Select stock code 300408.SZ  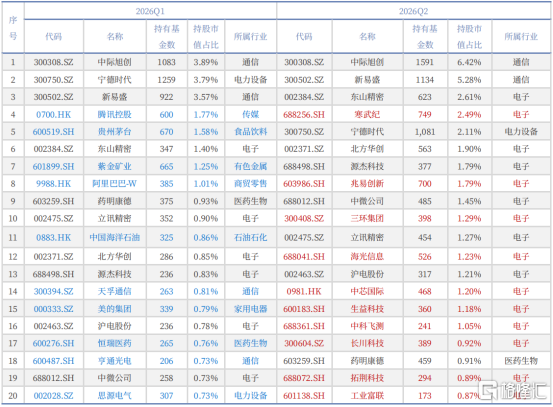(304, 219)
